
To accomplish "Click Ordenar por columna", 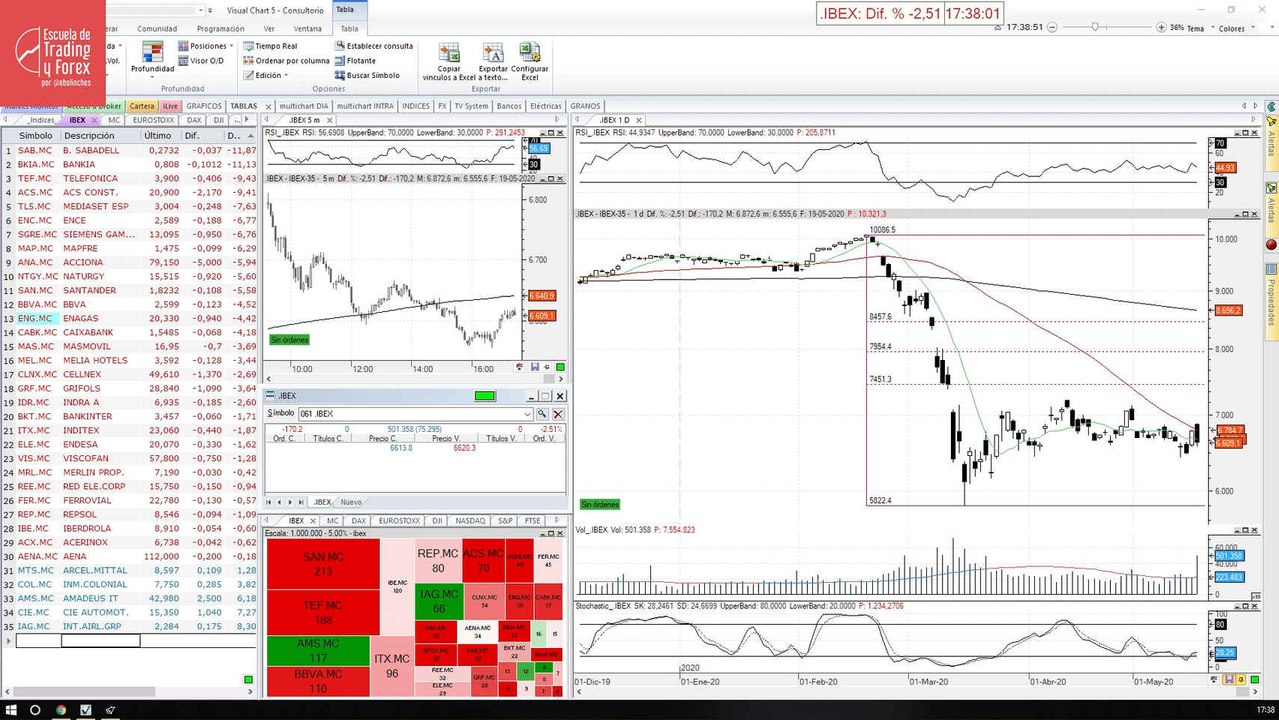I will (285, 61).
